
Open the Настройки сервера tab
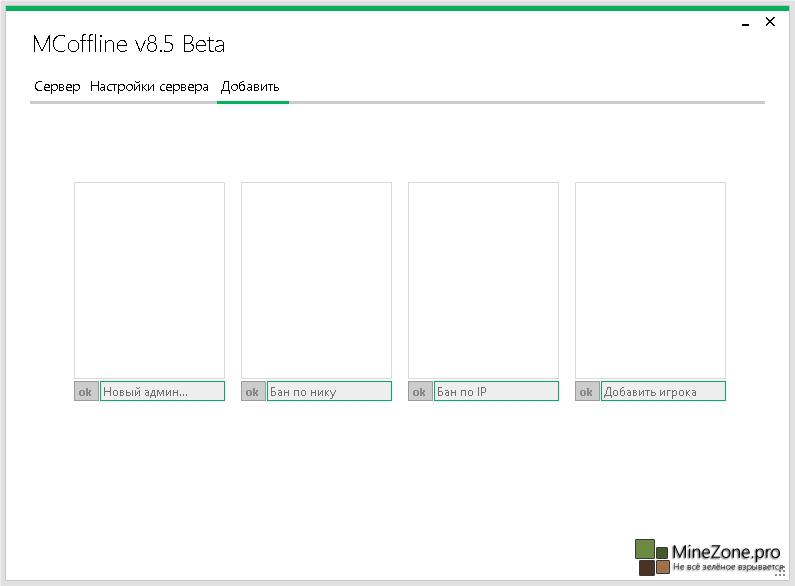point(149,87)
